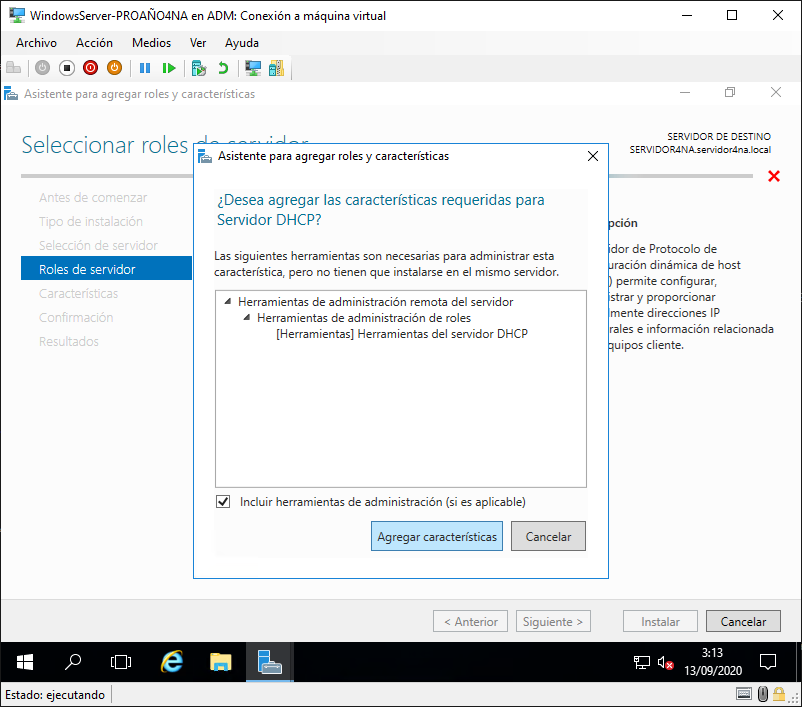Open the notification center icon
Screen dimensions: 802x707
pyautogui.click(x=768, y=662)
